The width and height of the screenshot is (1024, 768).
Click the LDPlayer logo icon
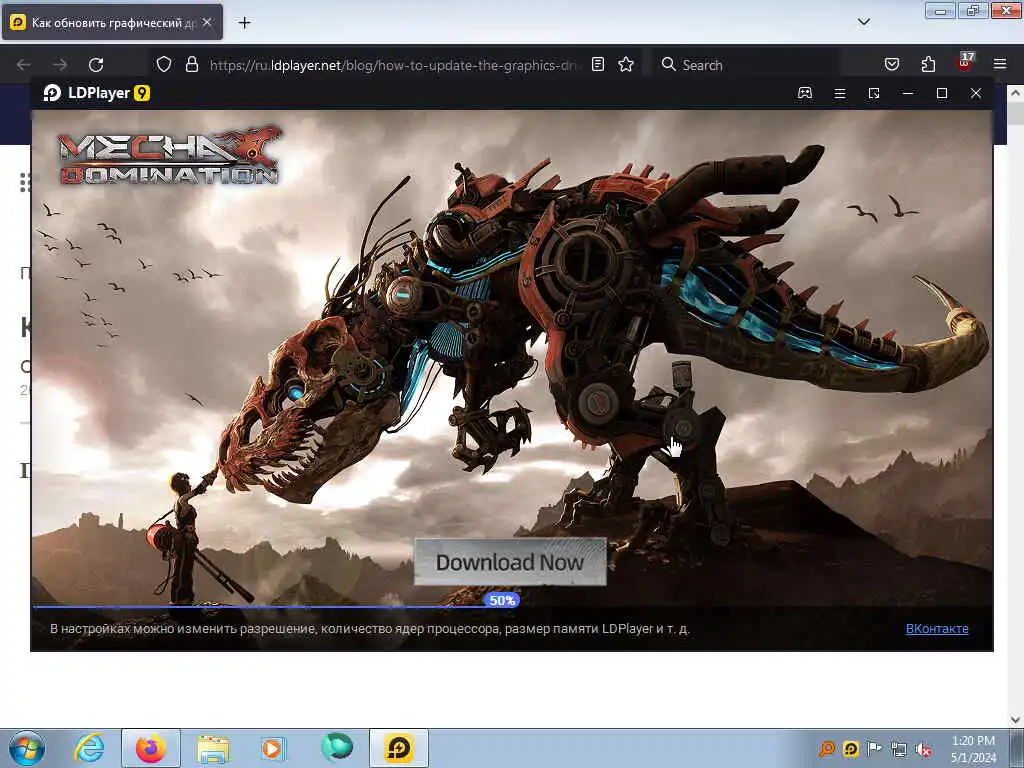pyautogui.click(x=52, y=93)
